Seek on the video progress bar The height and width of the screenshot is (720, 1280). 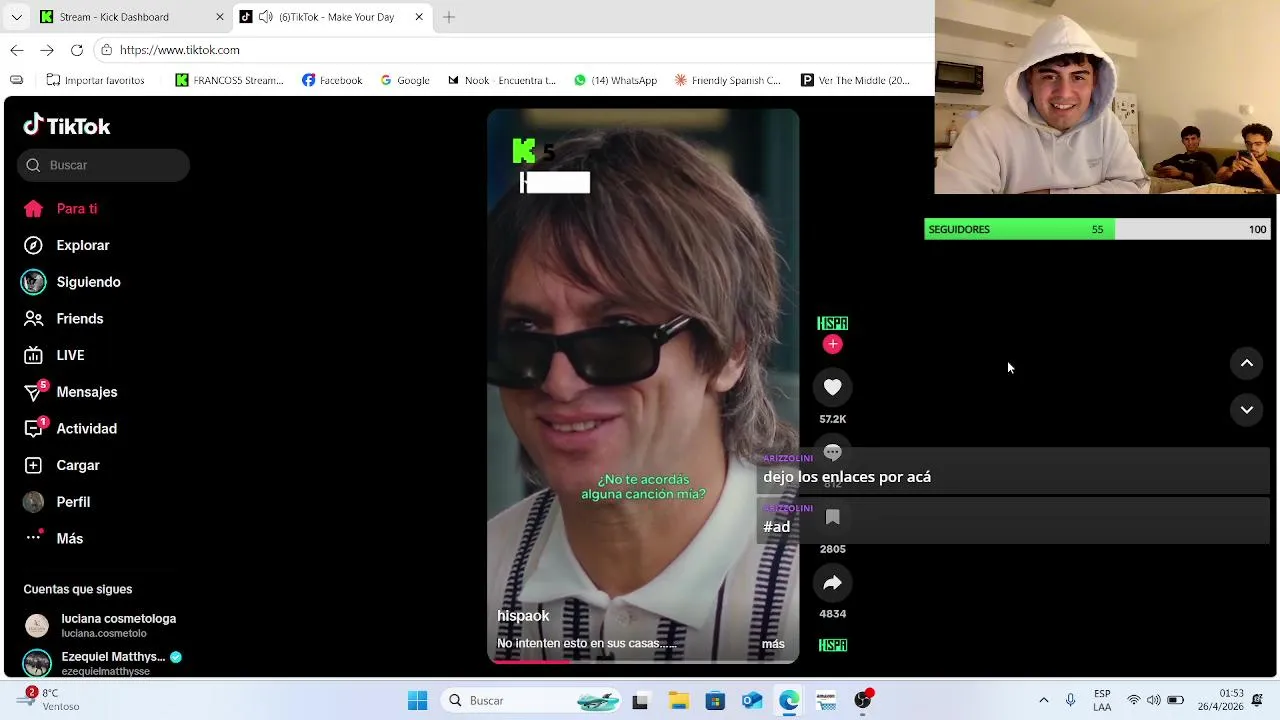(643, 660)
